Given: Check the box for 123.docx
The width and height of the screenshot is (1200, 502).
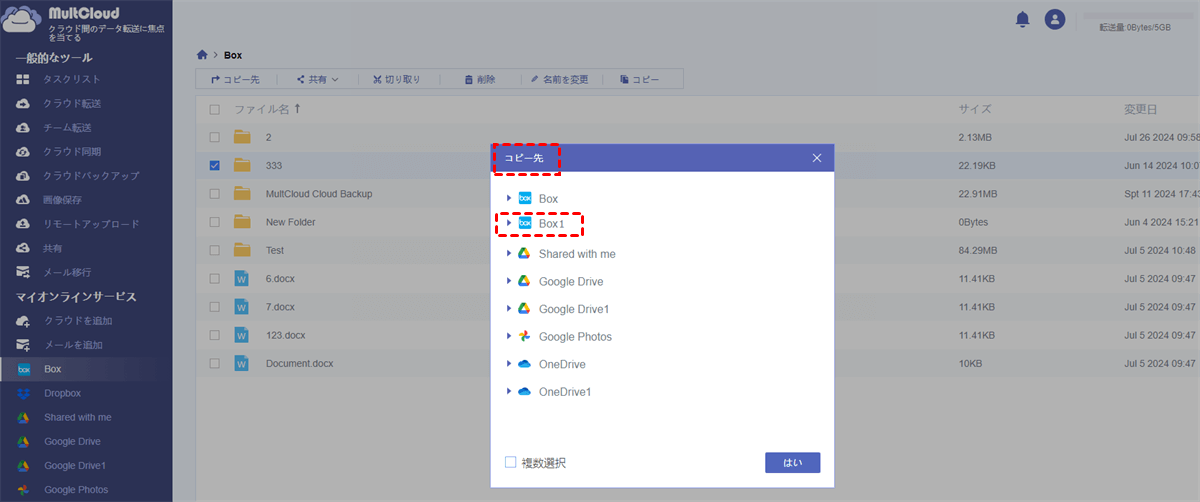Looking at the screenshot, I should (x=214, y=335).
